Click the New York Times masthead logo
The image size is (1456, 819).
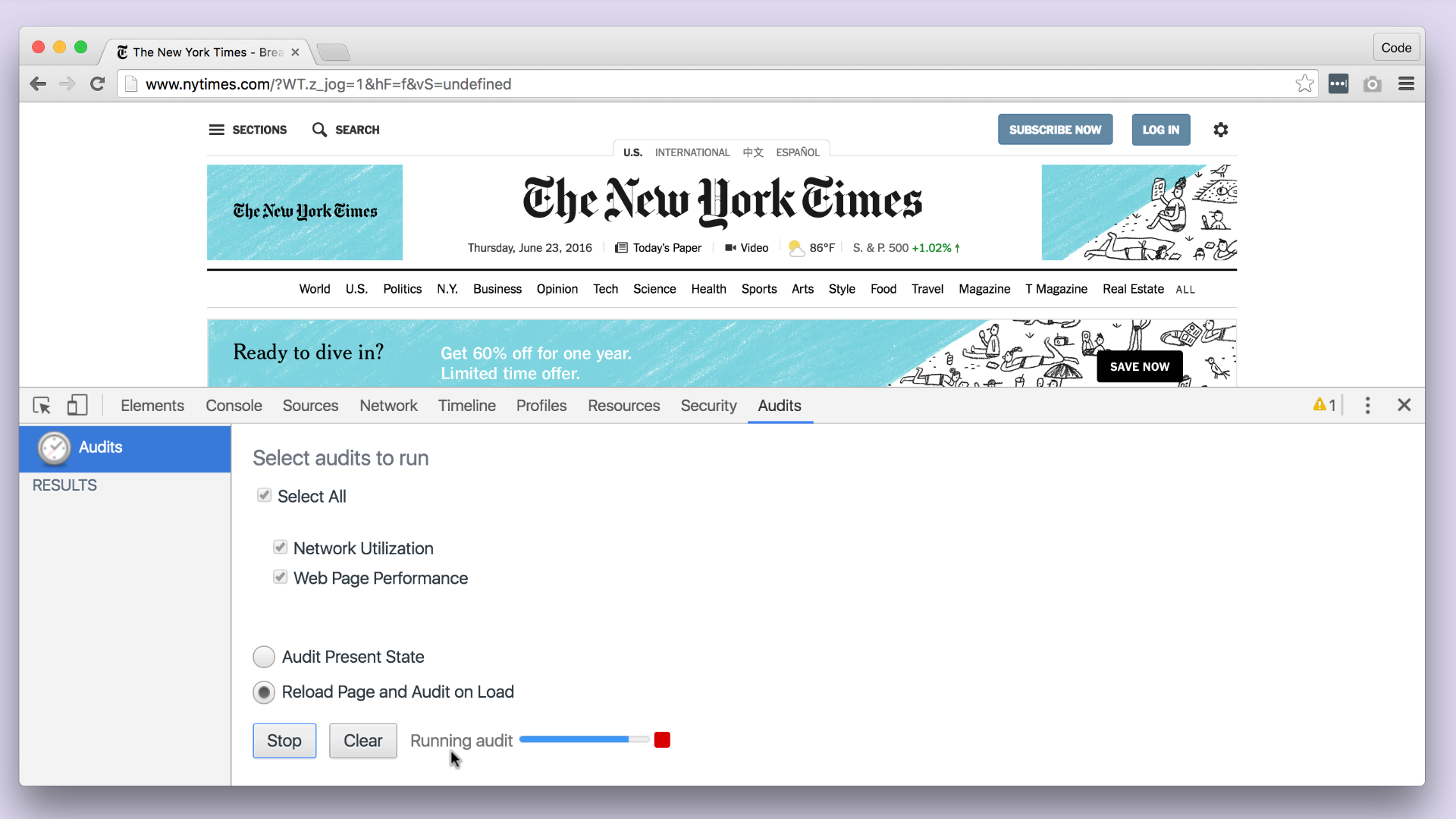tap(722, 201)
